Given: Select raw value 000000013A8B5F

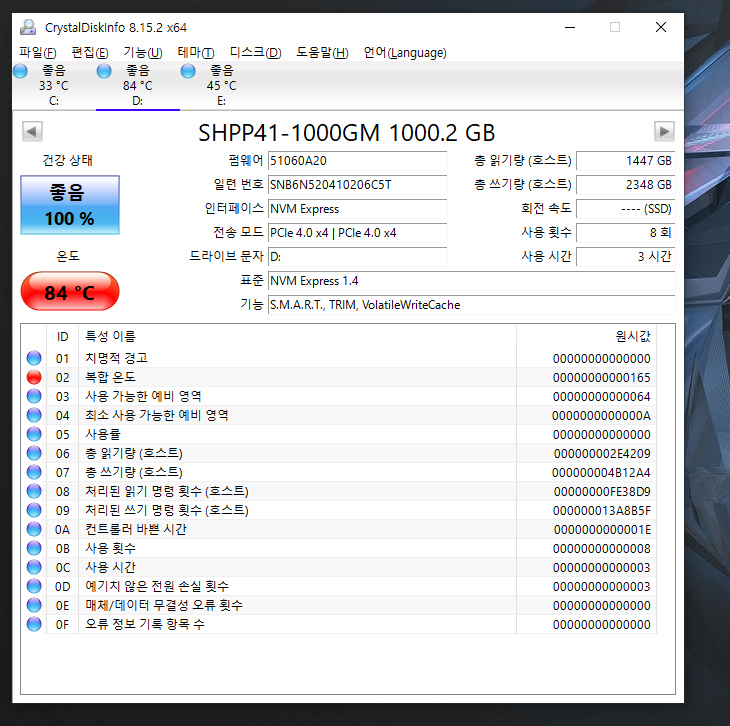Looking at the screenshot, I should 602,511.
